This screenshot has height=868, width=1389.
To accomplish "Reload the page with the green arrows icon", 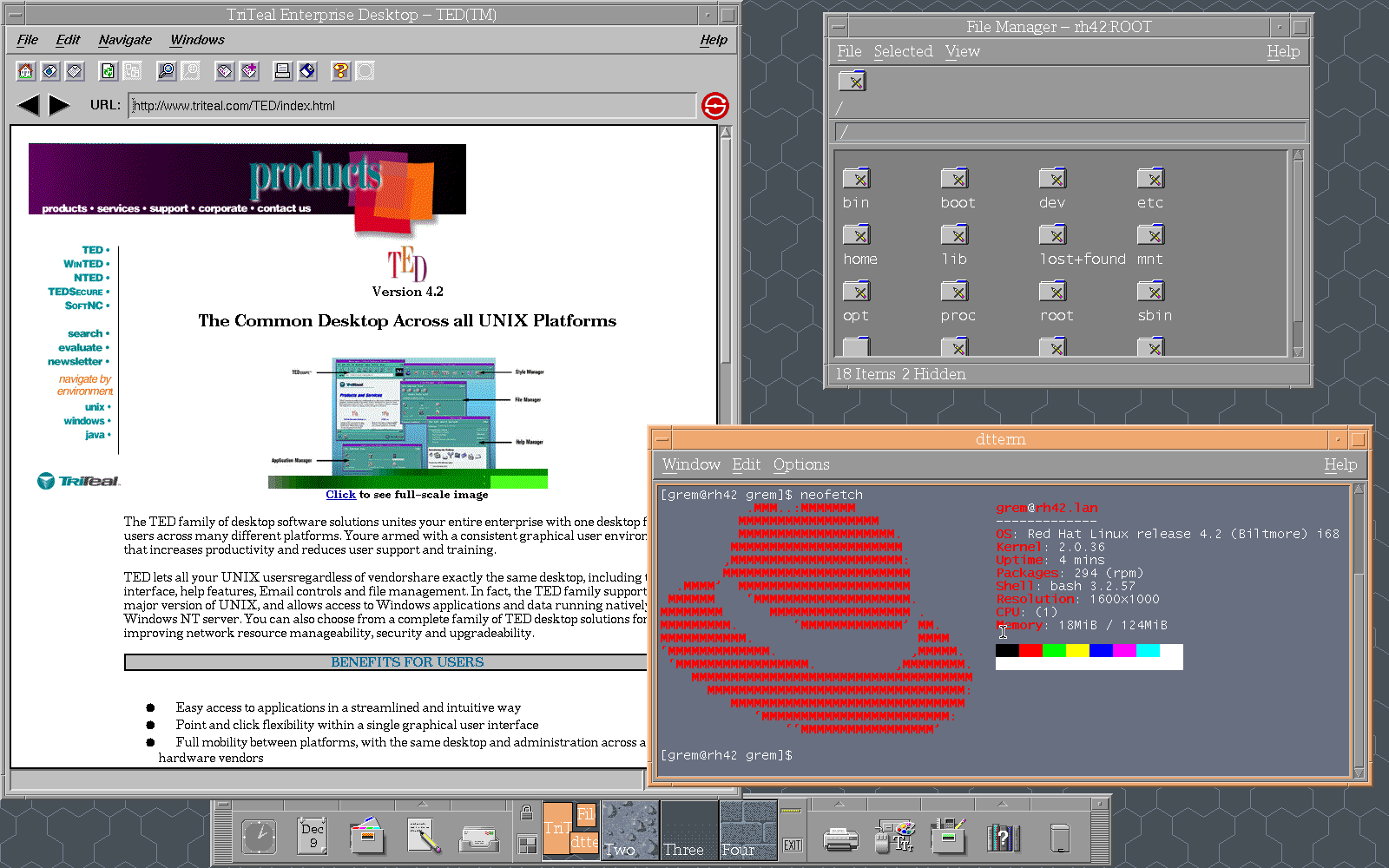I will [x=108, y=71].
